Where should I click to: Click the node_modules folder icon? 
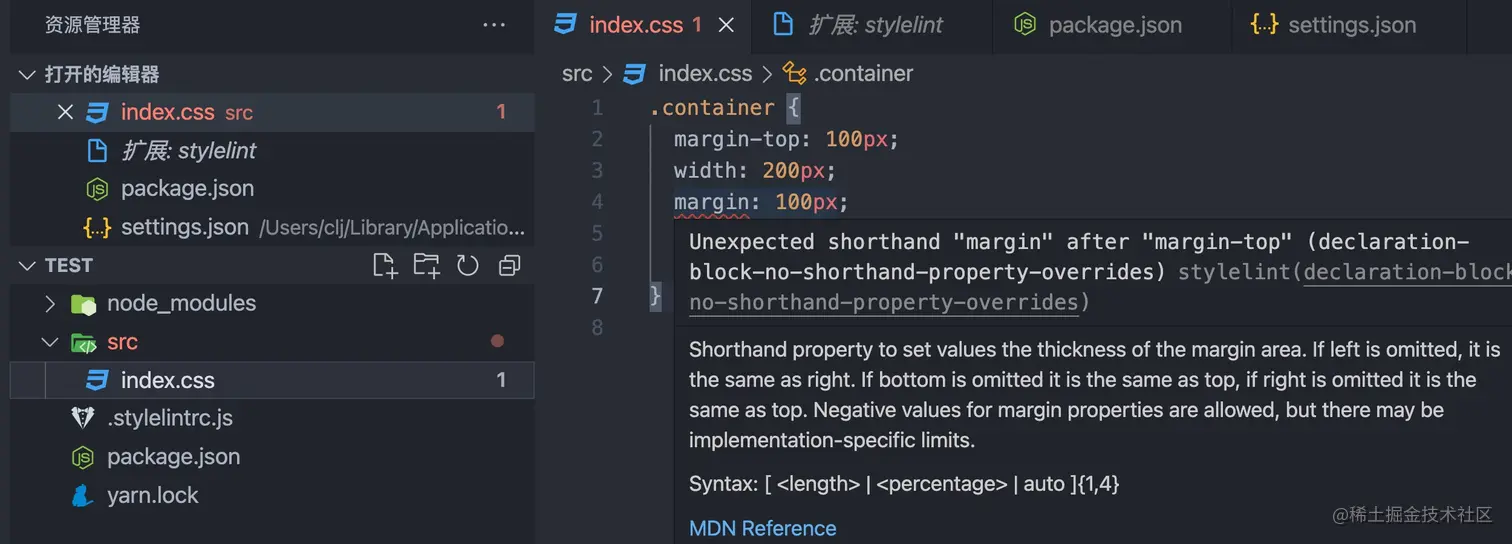pos(84,304)
